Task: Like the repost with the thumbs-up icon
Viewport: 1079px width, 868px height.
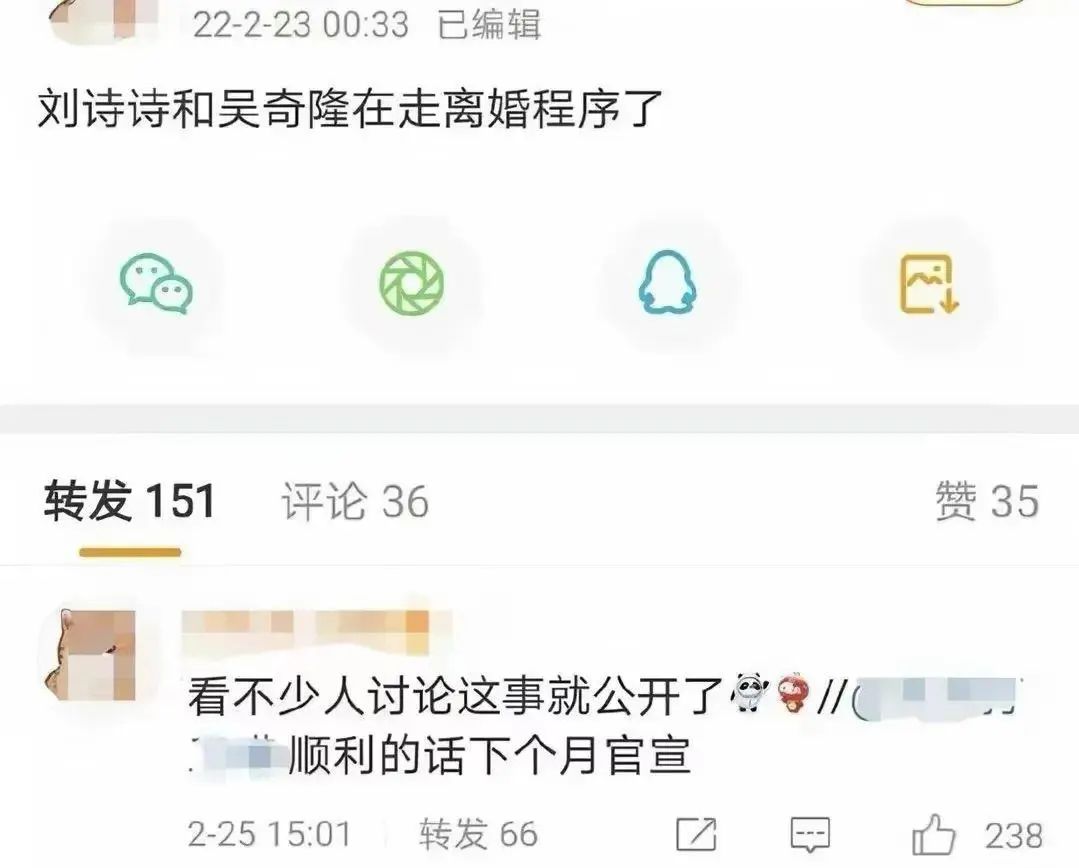Action: pos(933,835)
